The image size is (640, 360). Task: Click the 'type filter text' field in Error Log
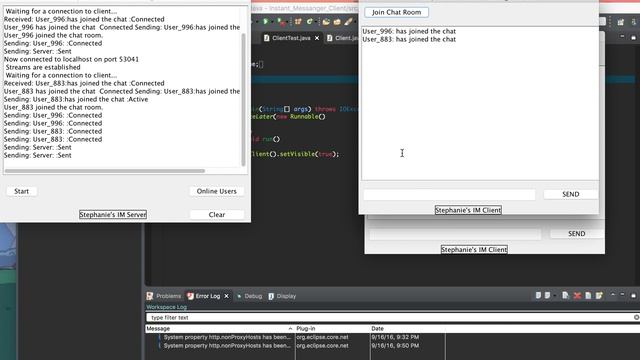pos(390,317)
